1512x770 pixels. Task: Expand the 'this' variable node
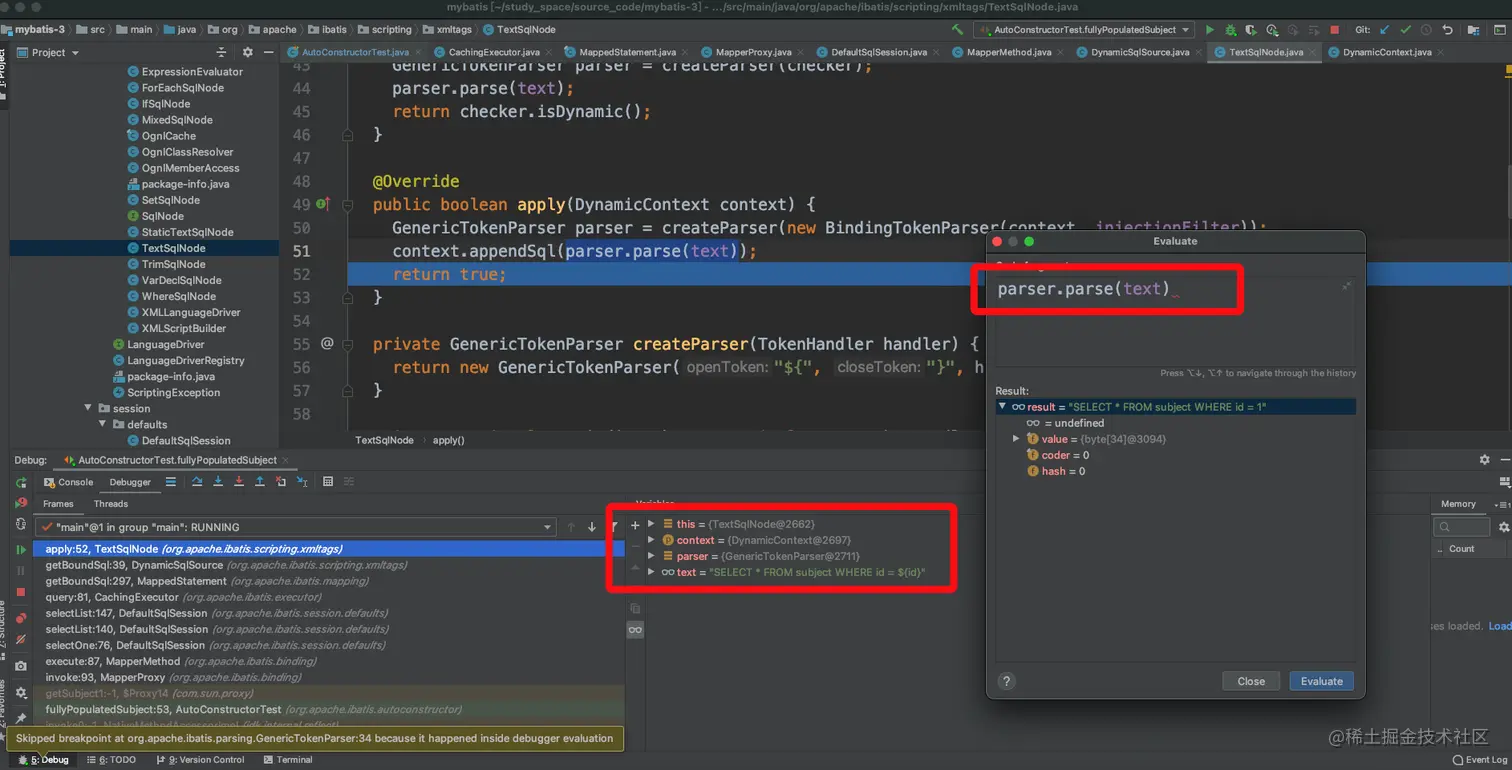coord(651,524)
